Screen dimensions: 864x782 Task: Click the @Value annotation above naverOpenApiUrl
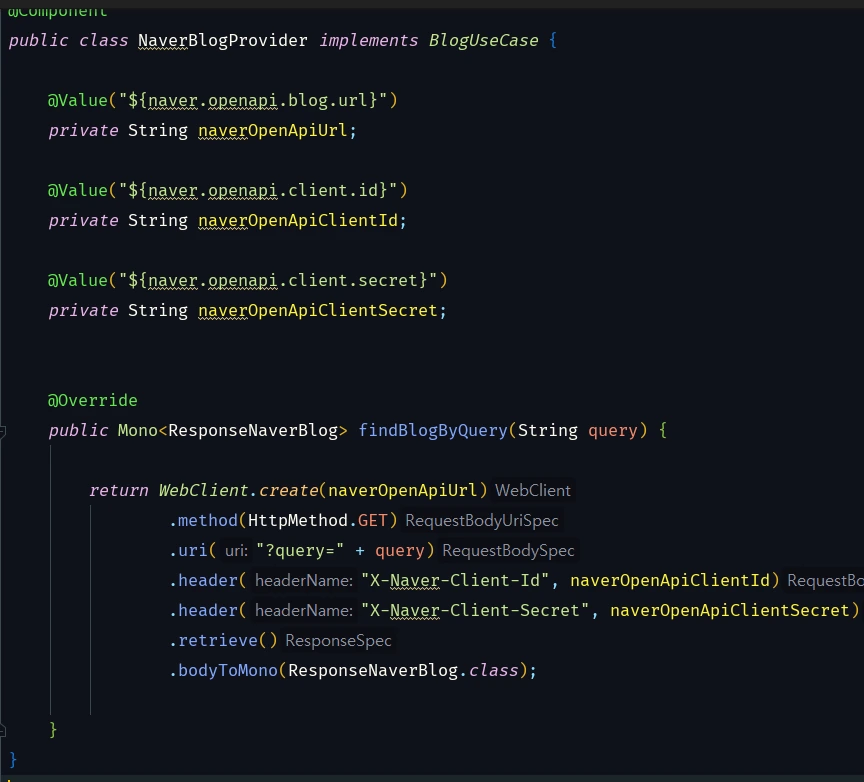tap(78, 100)
